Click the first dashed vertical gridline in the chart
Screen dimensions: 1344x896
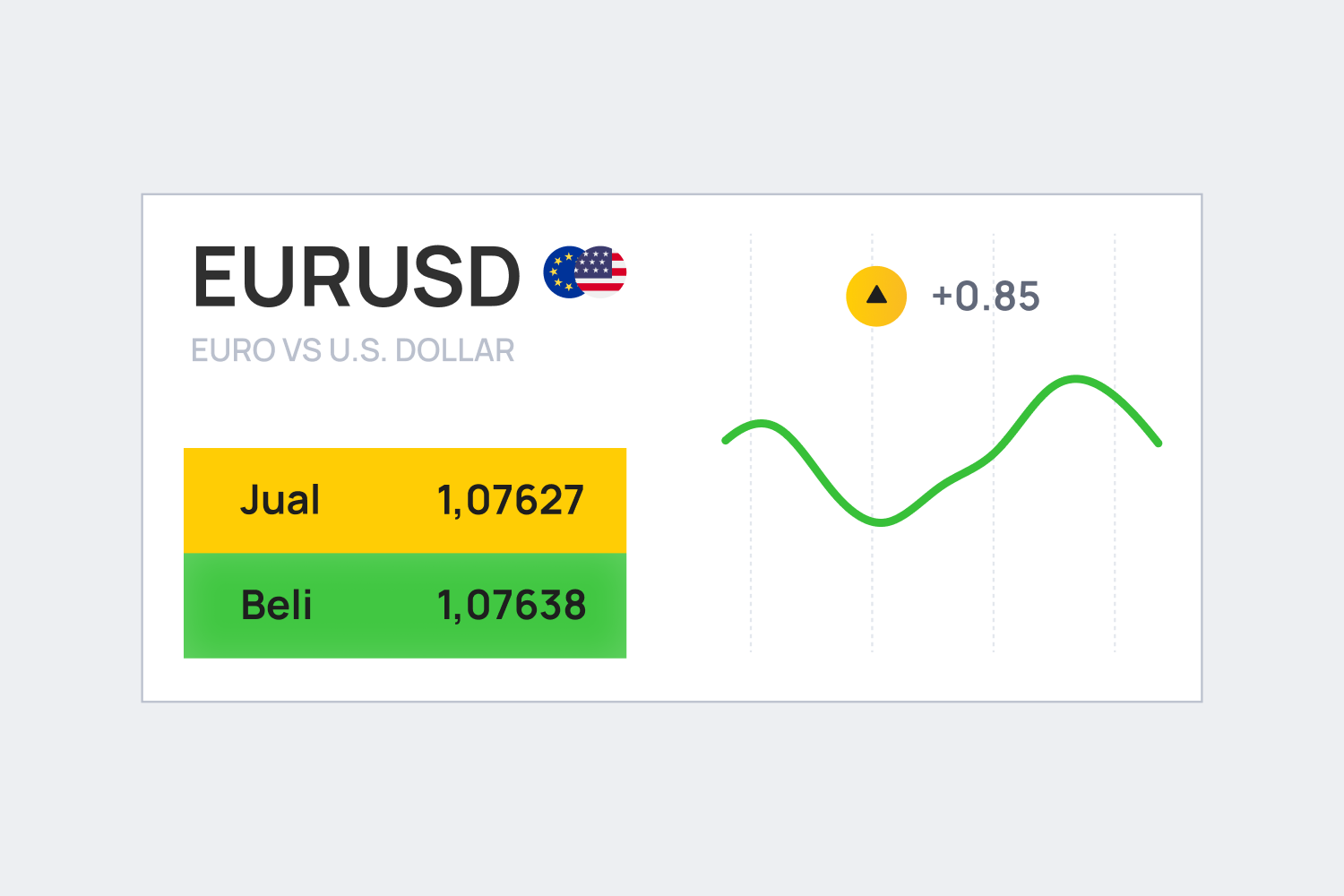(751, 444)
